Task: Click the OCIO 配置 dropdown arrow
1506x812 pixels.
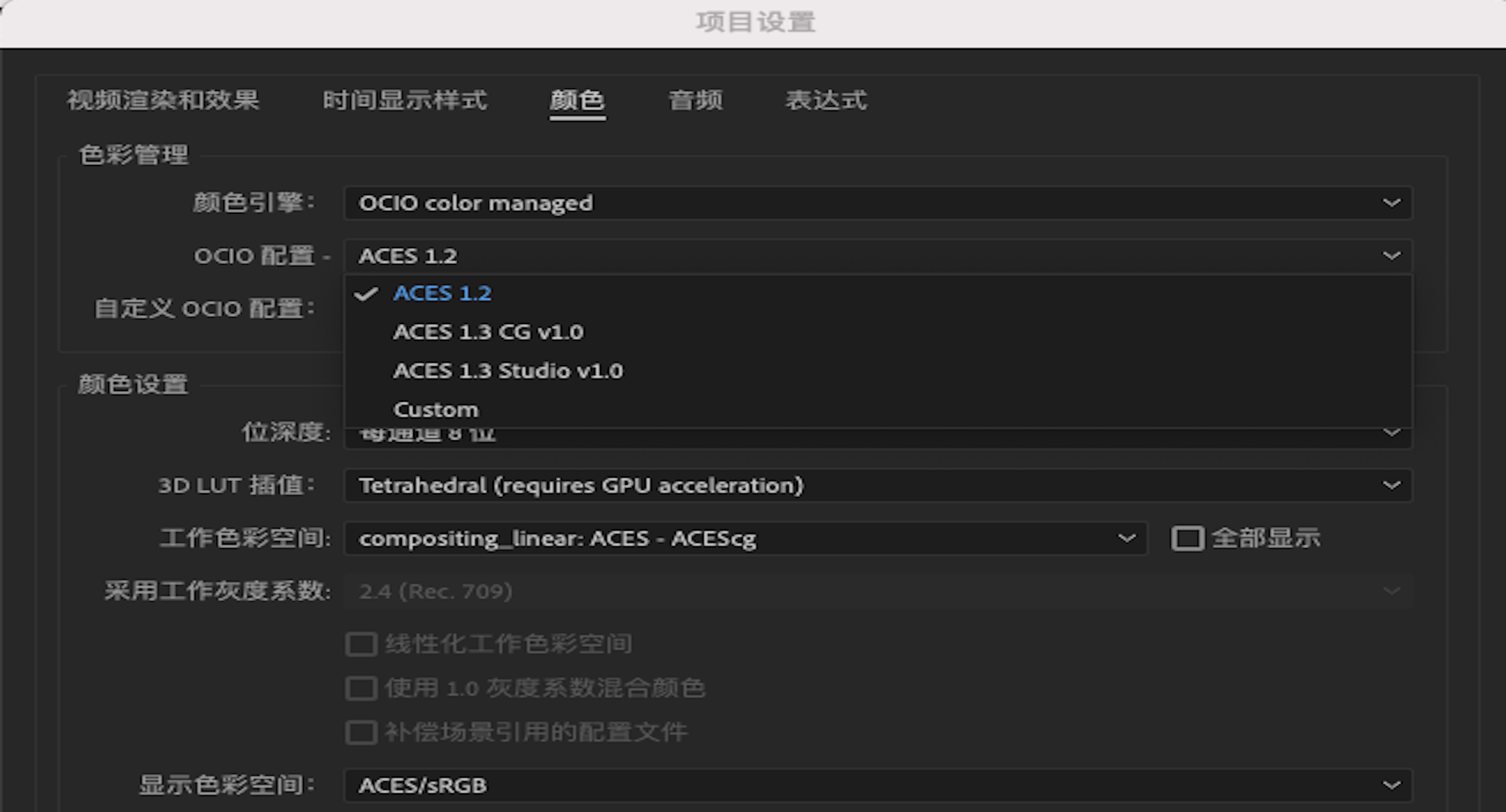Action: [1392, 255]
